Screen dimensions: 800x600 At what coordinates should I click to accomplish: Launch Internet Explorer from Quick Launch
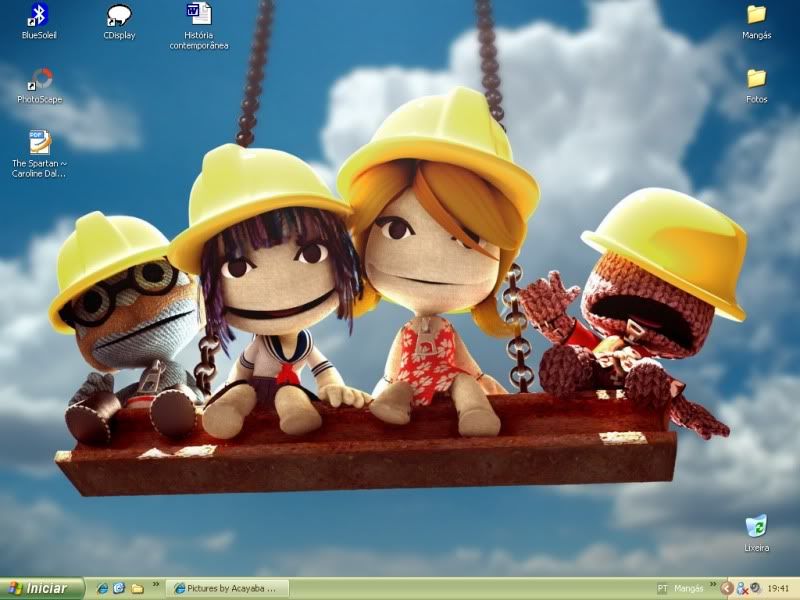click(x=102, y=588)
